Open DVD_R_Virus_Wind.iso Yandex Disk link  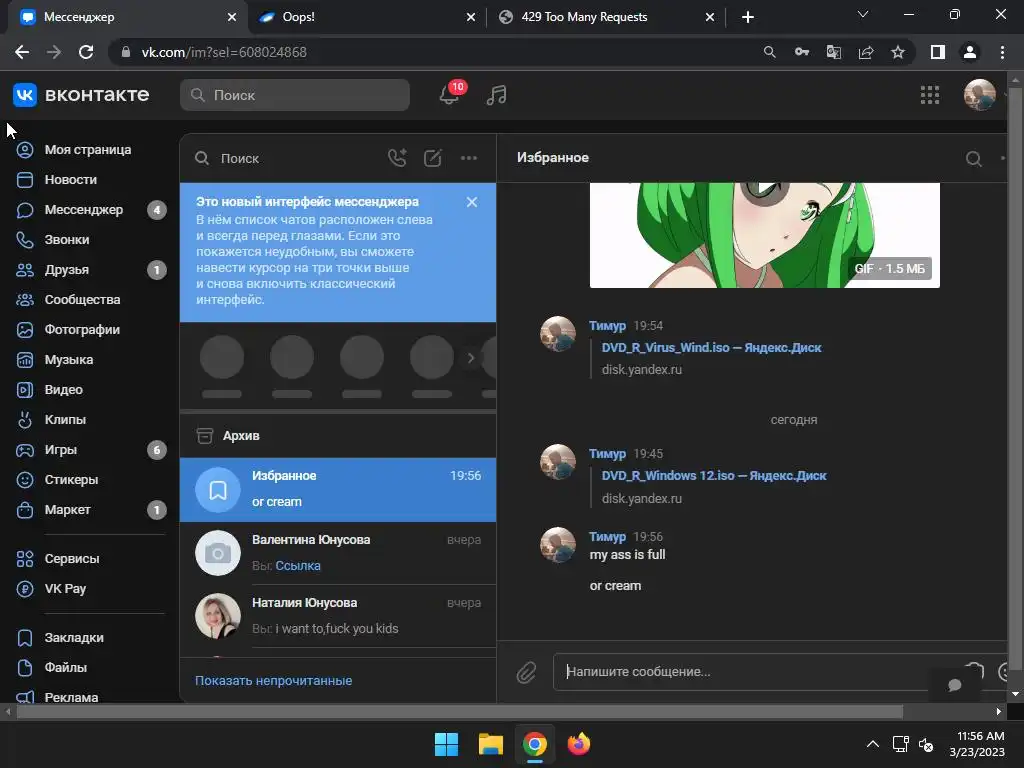point(711,347)
